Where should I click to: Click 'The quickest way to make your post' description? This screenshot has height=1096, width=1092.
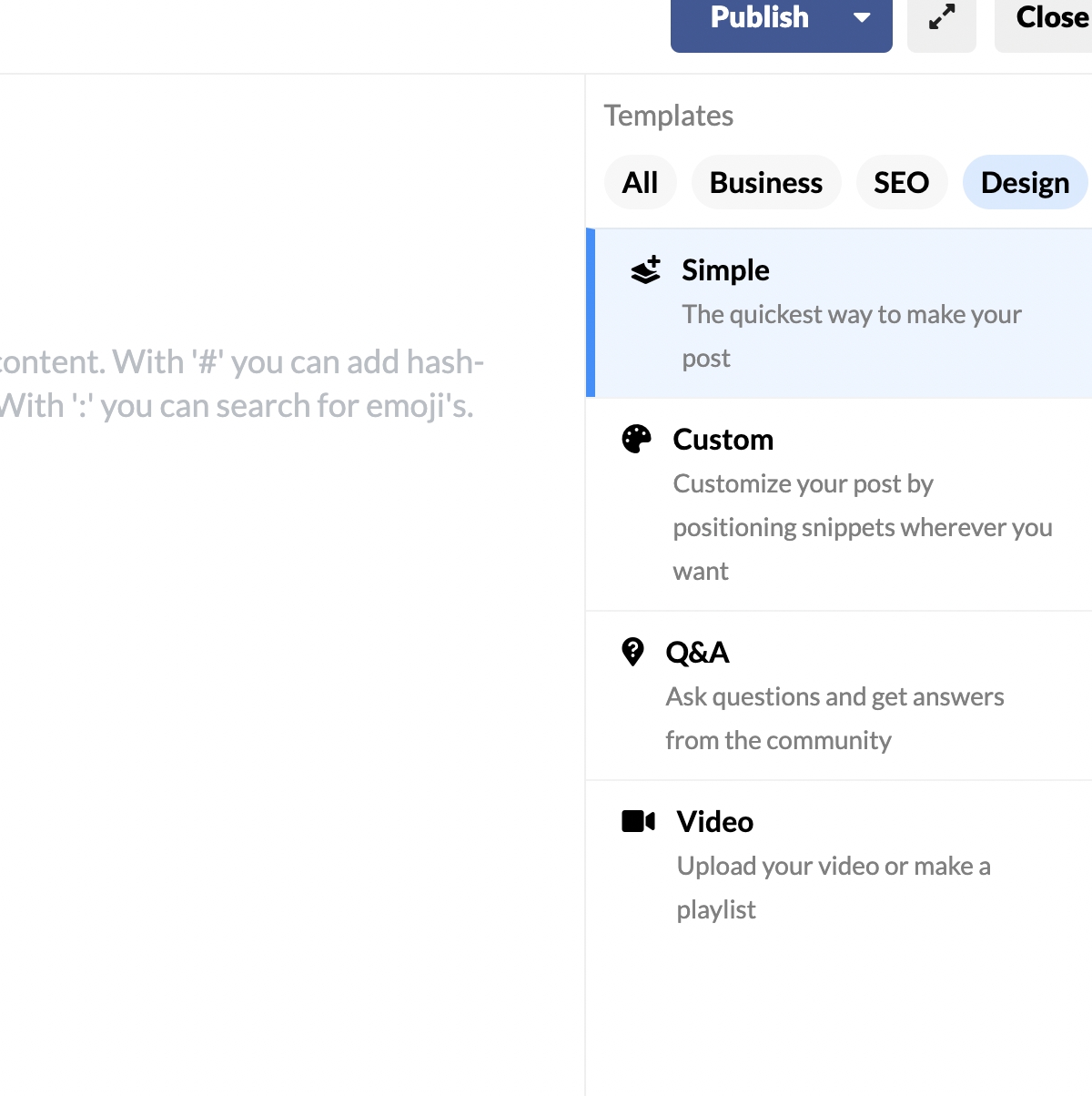click(852, 336)
